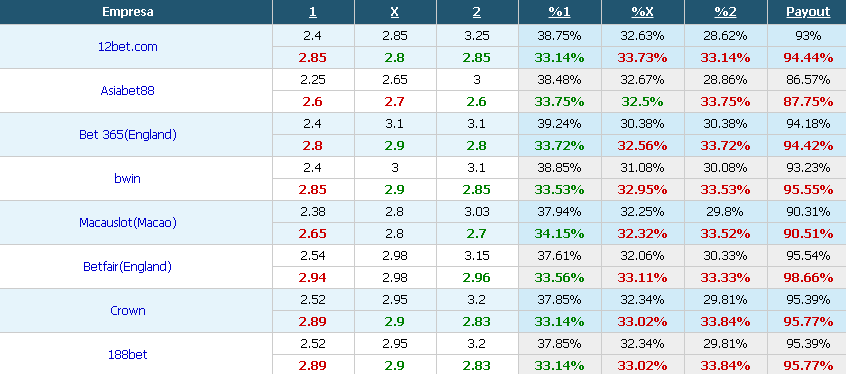This screenshot has height=374, width=846.
Task: Sort by the 1 column header
Action: (x=313, y=12)
